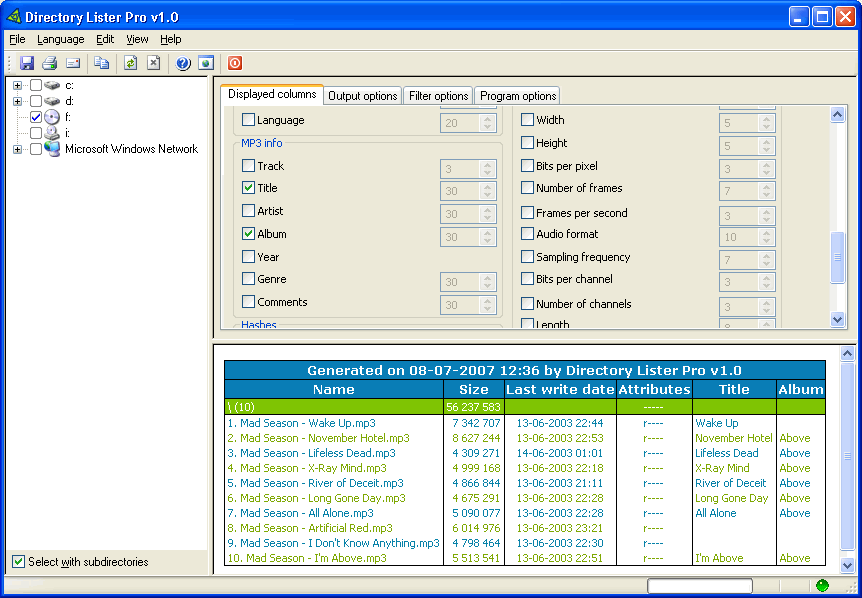Tick the Bits per pixel checkbox
This screenshot has height=598, width=862.
pos(527,165)
